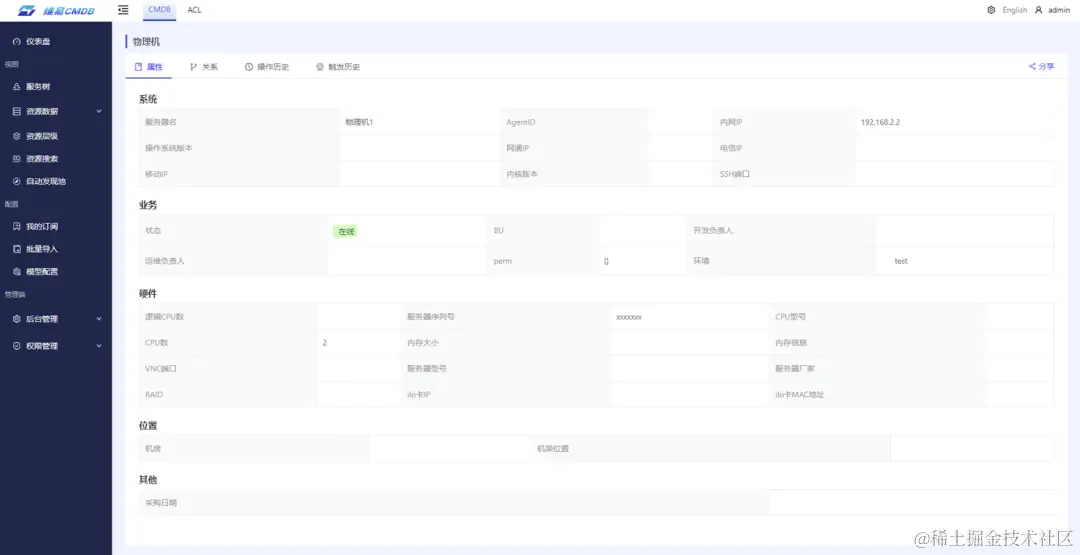Collapse the sidebar with the menu-fold icon

123,10
